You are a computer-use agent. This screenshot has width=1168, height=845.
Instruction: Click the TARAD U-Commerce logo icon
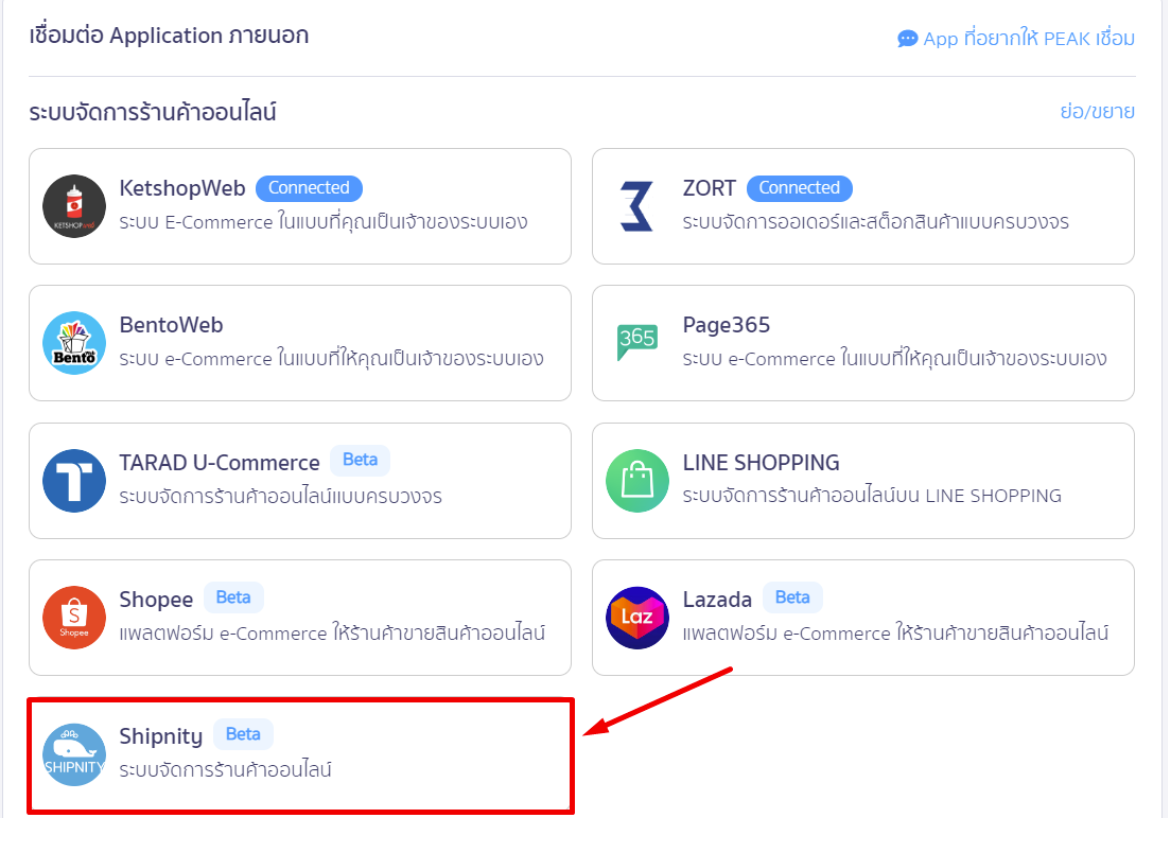(x=74, y=481)
